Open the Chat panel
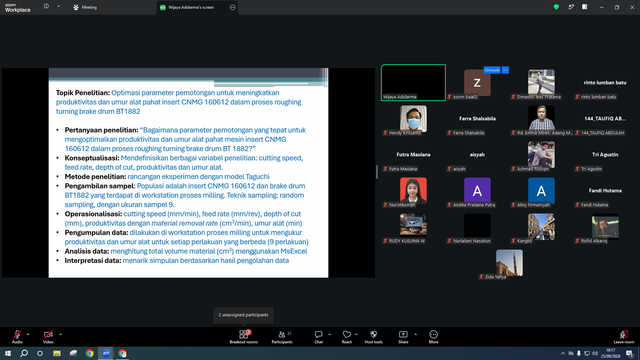The image size is (640, 360). (x=318, y=337)
